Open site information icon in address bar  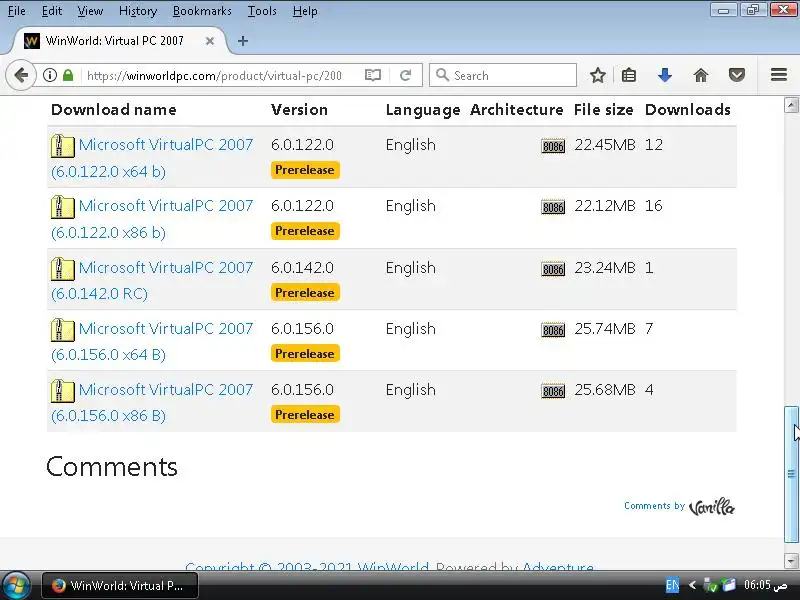[x=49, y=76]
